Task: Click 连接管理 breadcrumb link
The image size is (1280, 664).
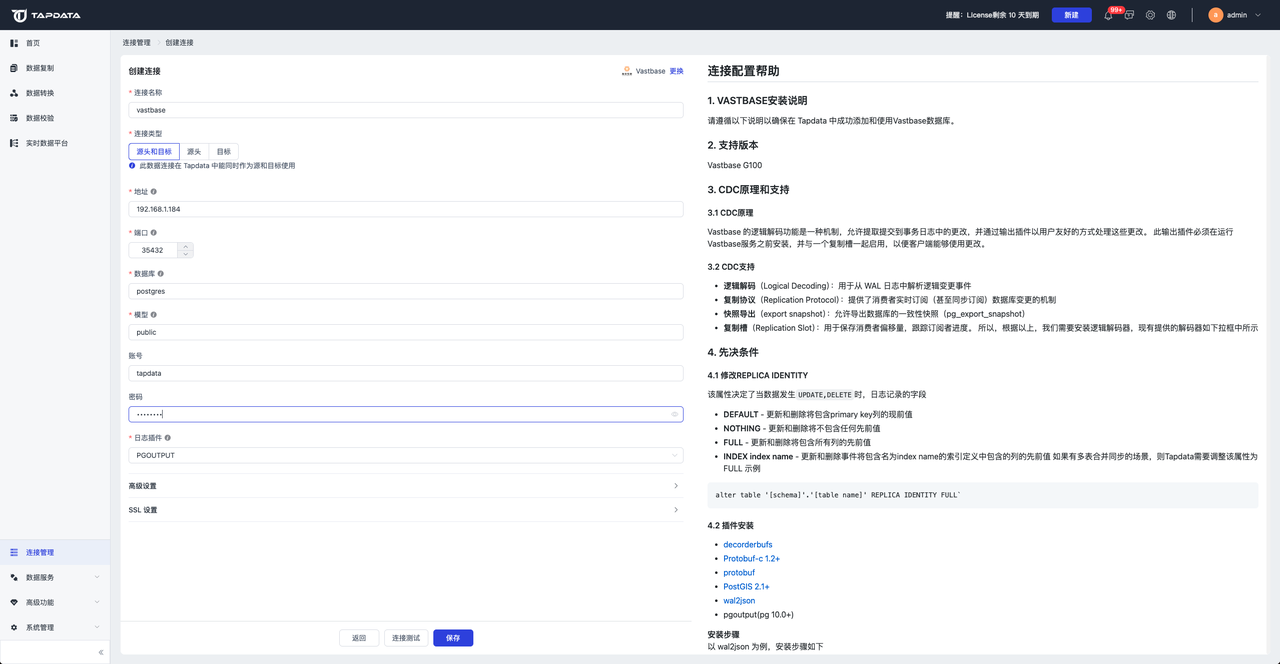Action: pos(136,43)
